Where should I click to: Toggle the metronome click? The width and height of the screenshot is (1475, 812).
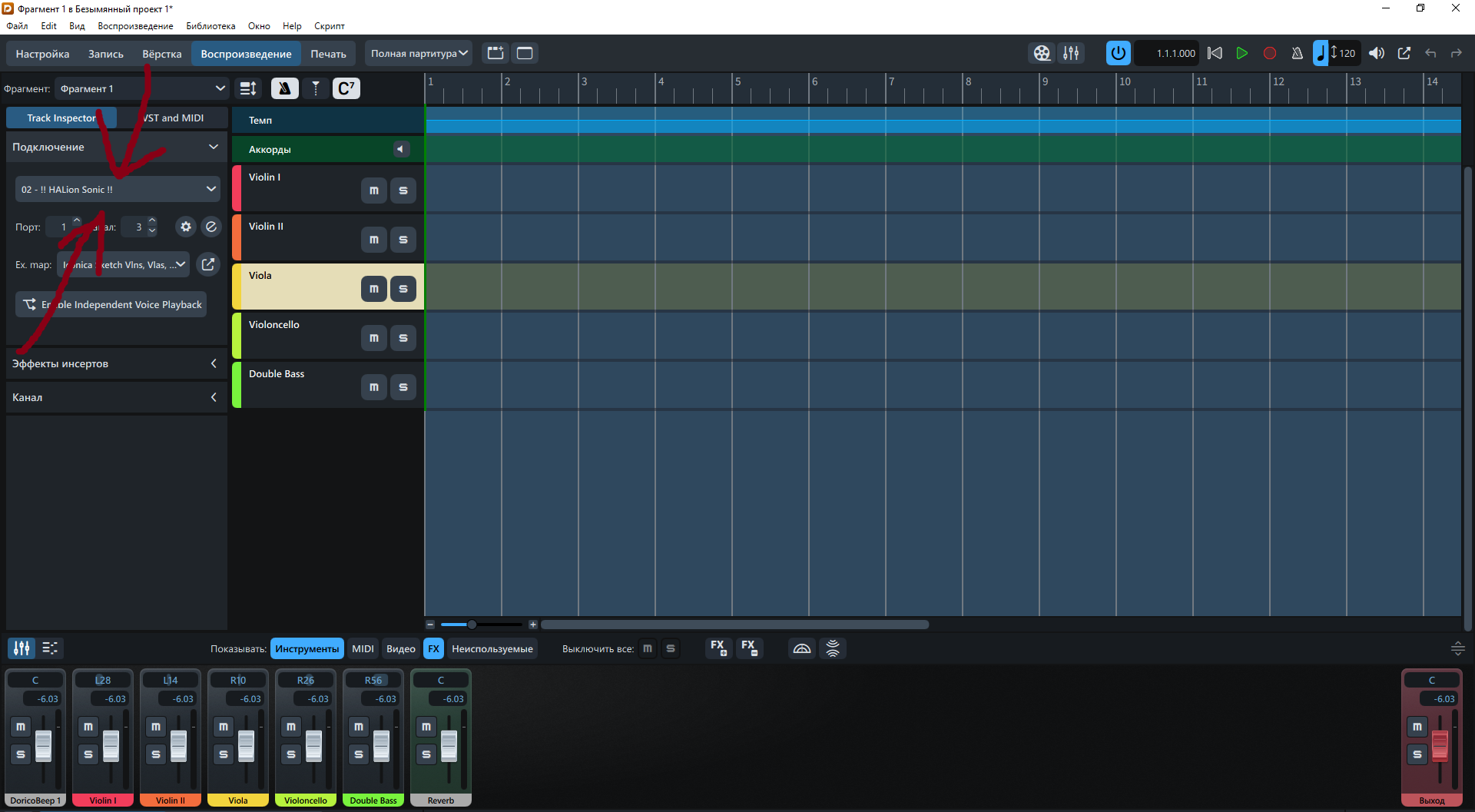coord(1297,53)
